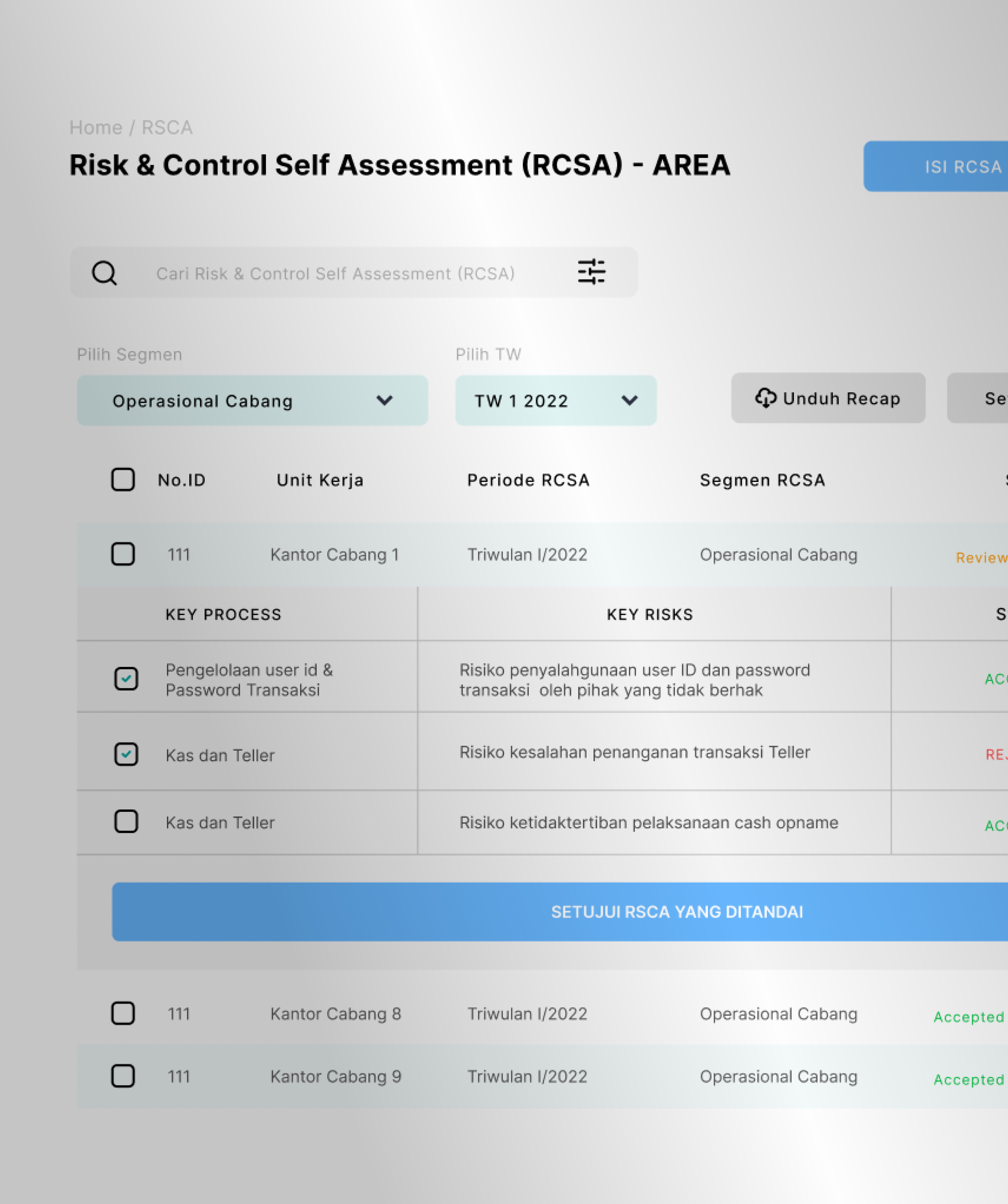Click the cloud download icon on Unduh Recap
Image resolution: width=1008 pixels, height=1204 pixels.
pyautogui.click(x=766, y=397)
